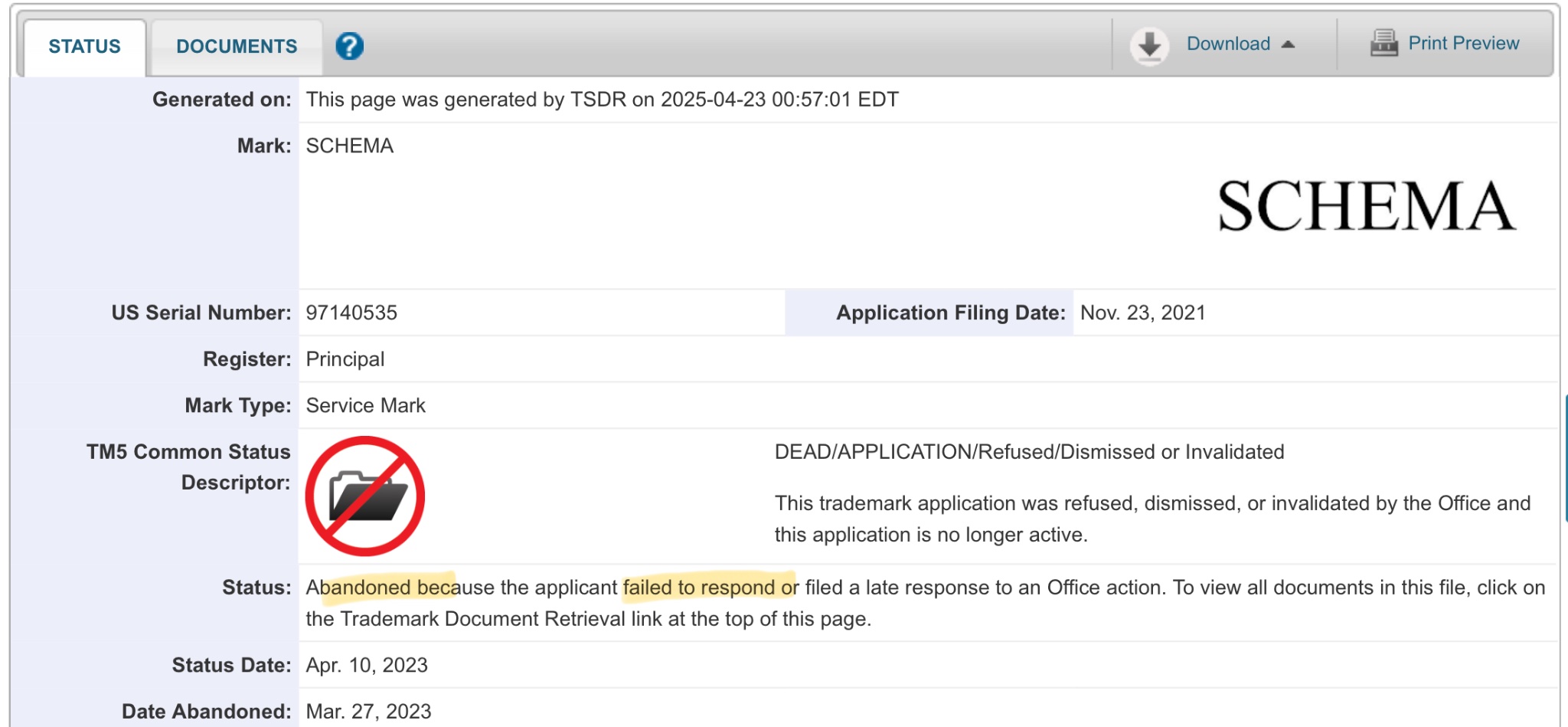Click the application no longer active description
1568x727 pixels.
tap(1152, 519)
